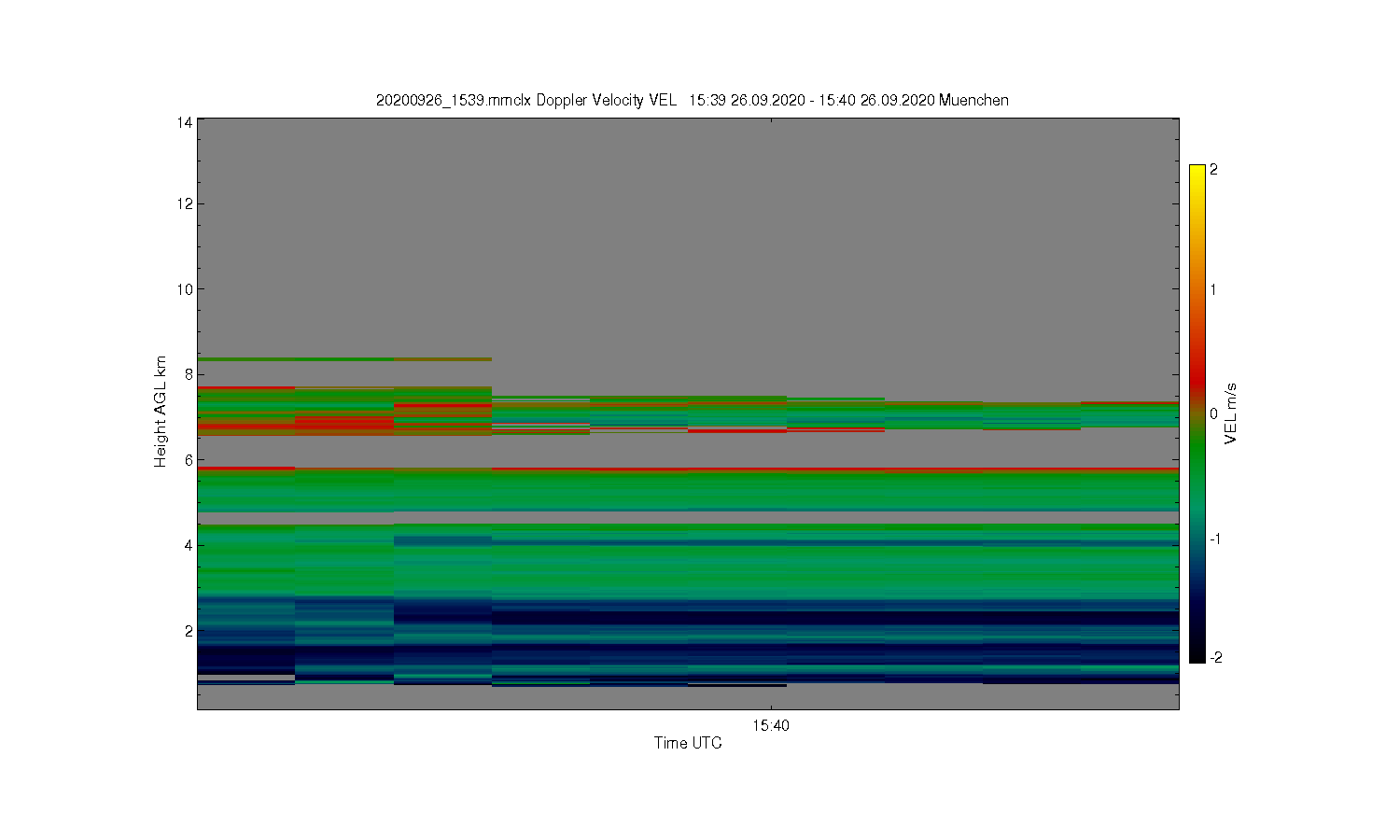This screenshot has width=1400, height=840.
Task: Click the VEL m/s colorbar label
Action: [x=1231, y=413]
